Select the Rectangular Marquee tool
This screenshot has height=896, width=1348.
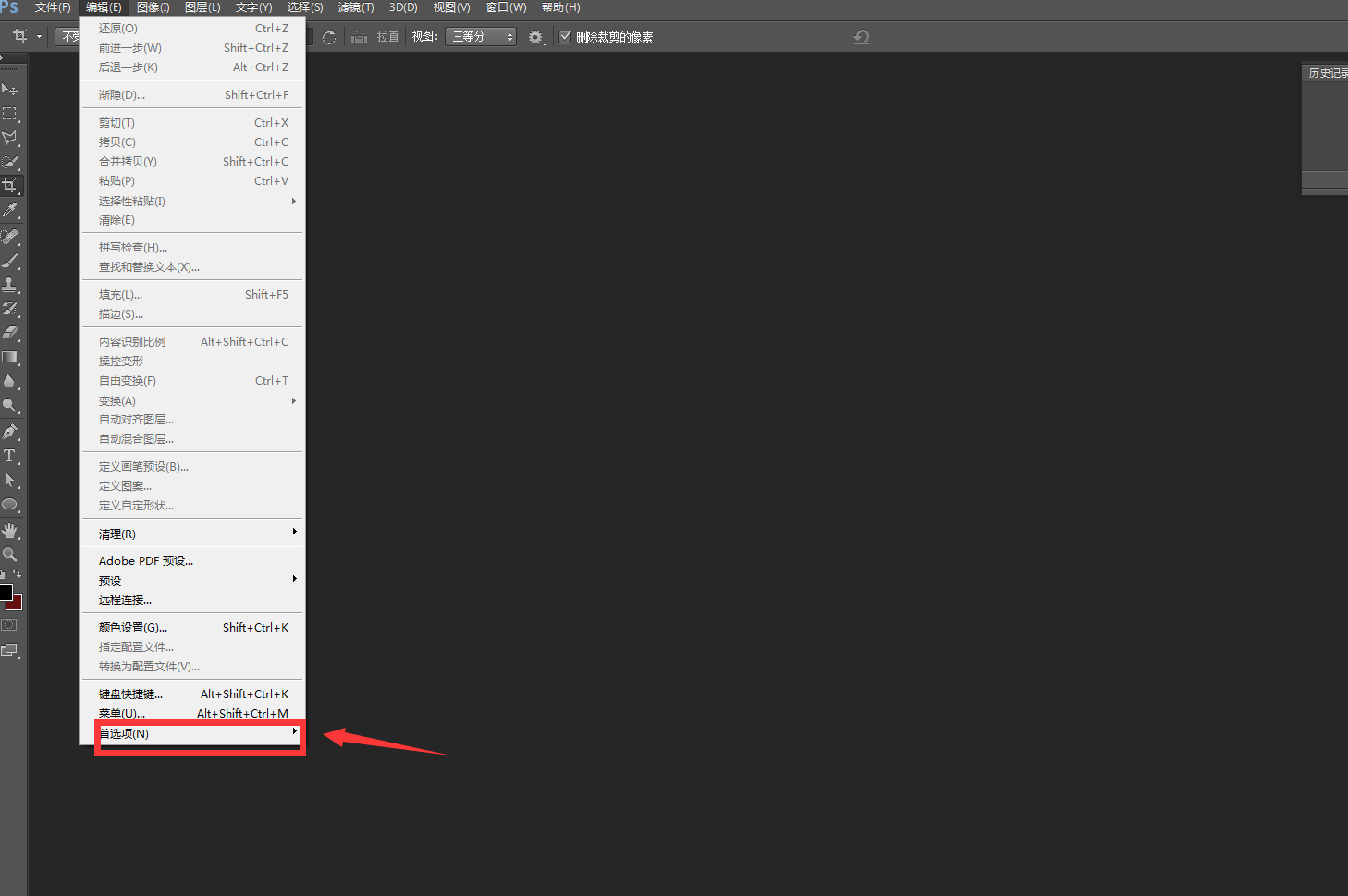coord(10,113)
